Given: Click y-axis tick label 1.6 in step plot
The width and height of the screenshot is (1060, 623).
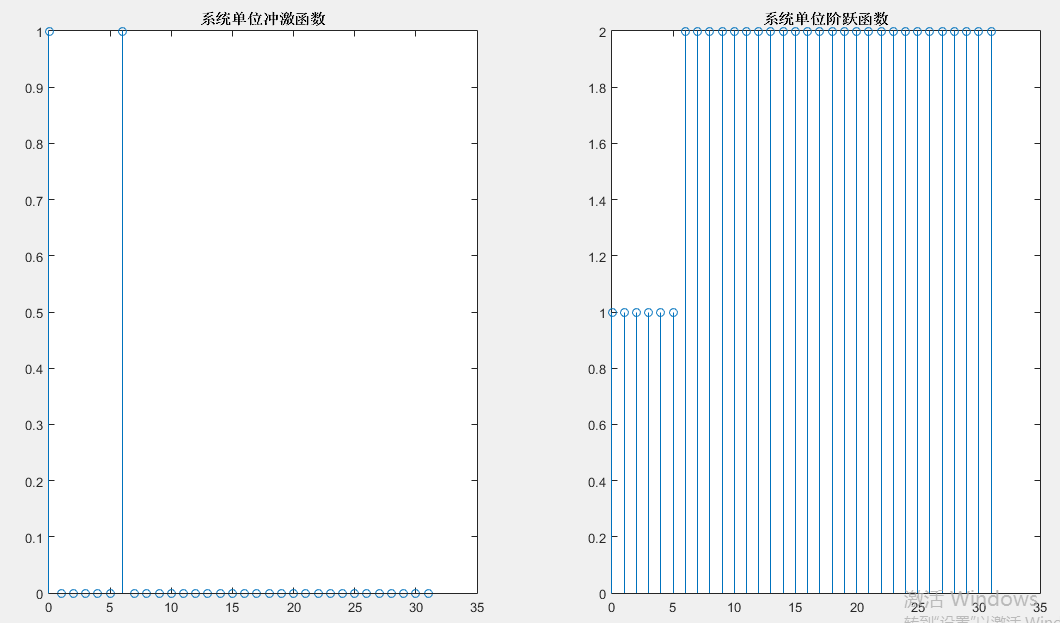Looking at the screenshot, I should [x=598, y=145].
